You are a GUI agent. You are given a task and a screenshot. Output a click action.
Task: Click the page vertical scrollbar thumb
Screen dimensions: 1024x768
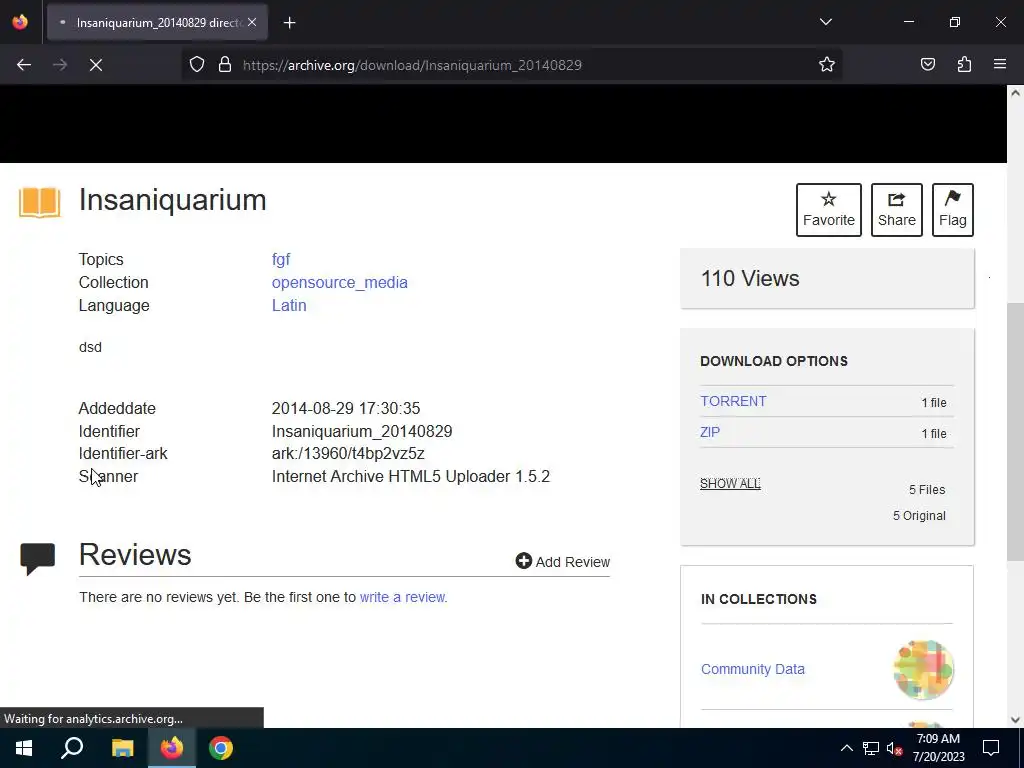(x=1016, y=431)
